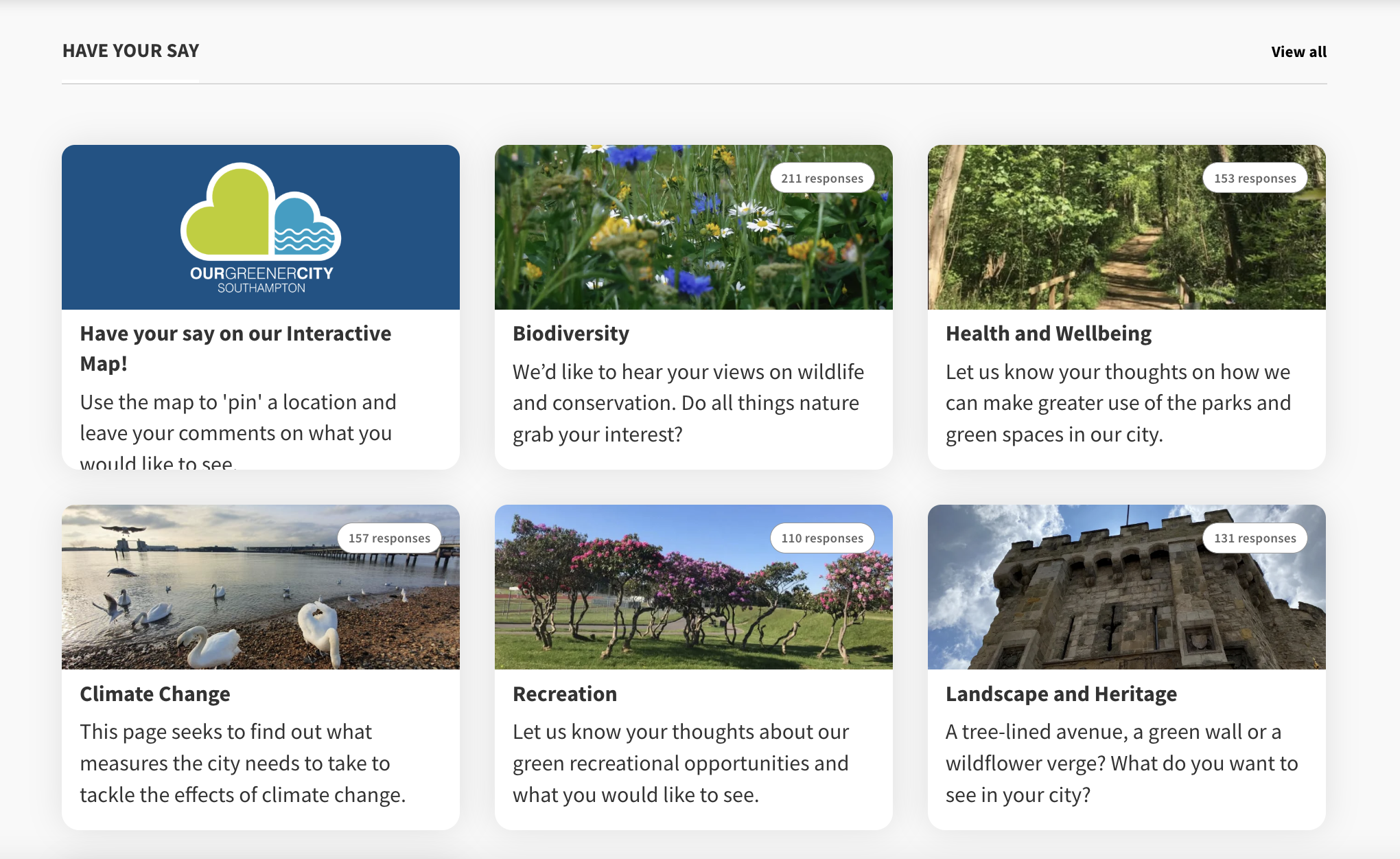The image size is (1400, 859).
Task: Open the Health and Wellbeing woodland path photo
Action: click(1126, 227)
